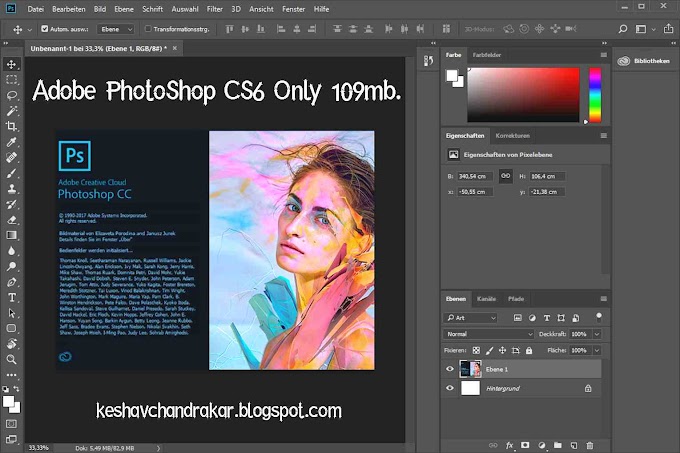Select the Lasso tool
This screenshot has height=453, width=680.
[12, 95]
